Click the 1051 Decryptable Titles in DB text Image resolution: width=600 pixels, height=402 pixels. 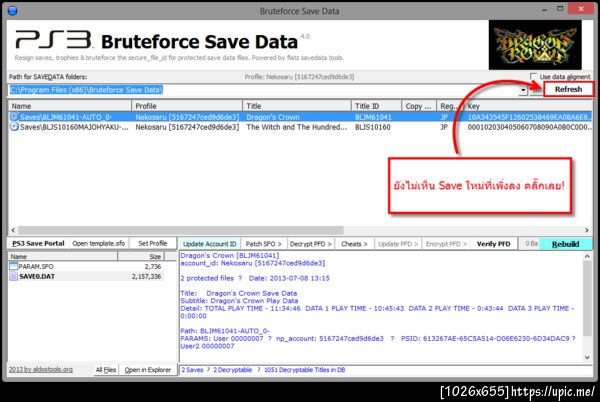coord(305,370)
